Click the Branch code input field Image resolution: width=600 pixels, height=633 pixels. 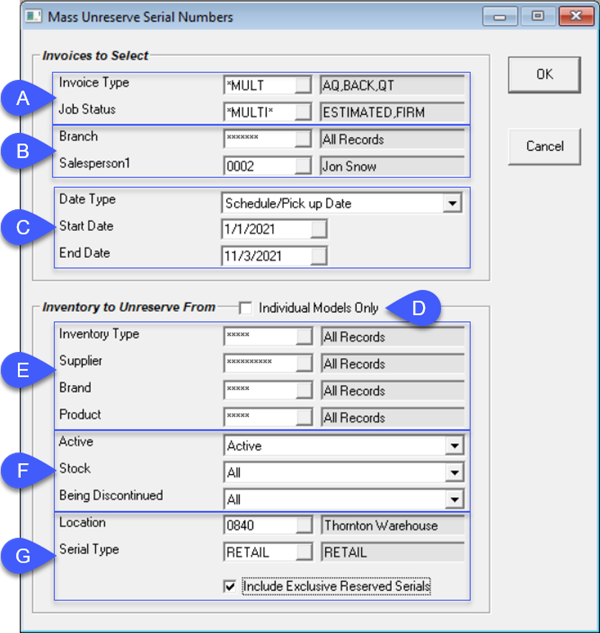pos(260,139)
